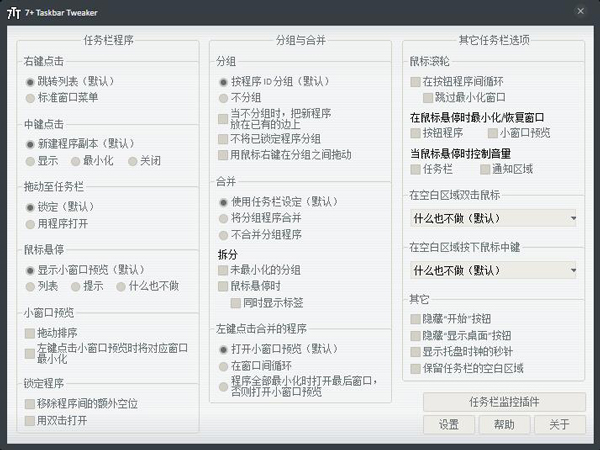Select 标准窗口菜单 radio option
Image resolution: width=600 pixels, height=450 pixels.
[30, 98]
